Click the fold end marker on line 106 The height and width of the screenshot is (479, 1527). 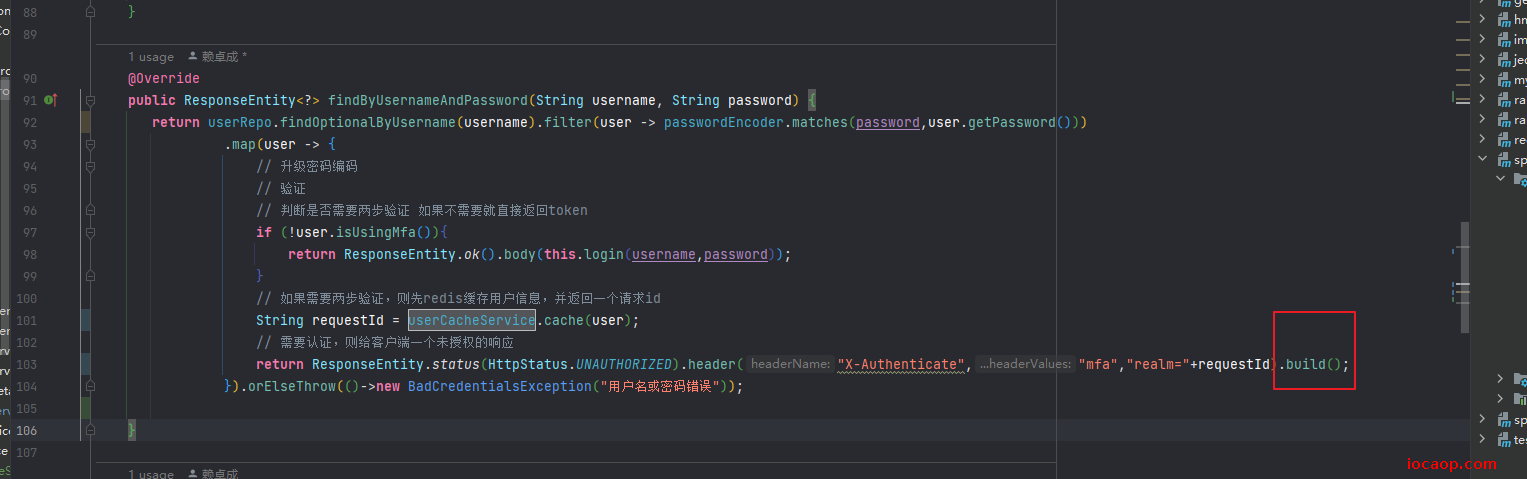tap(90, 430)
